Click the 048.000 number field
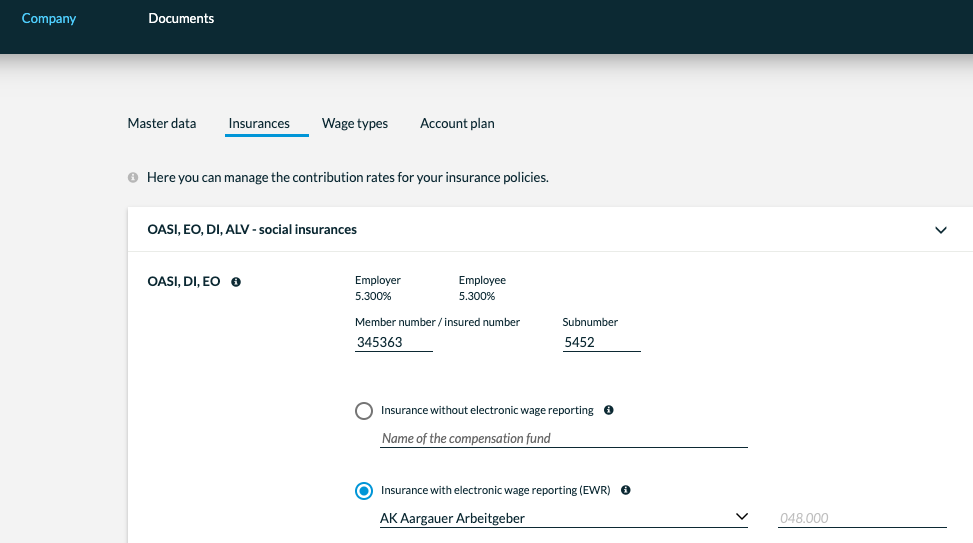973x543 pixels. pyautogui.click(x=862, y=518)
